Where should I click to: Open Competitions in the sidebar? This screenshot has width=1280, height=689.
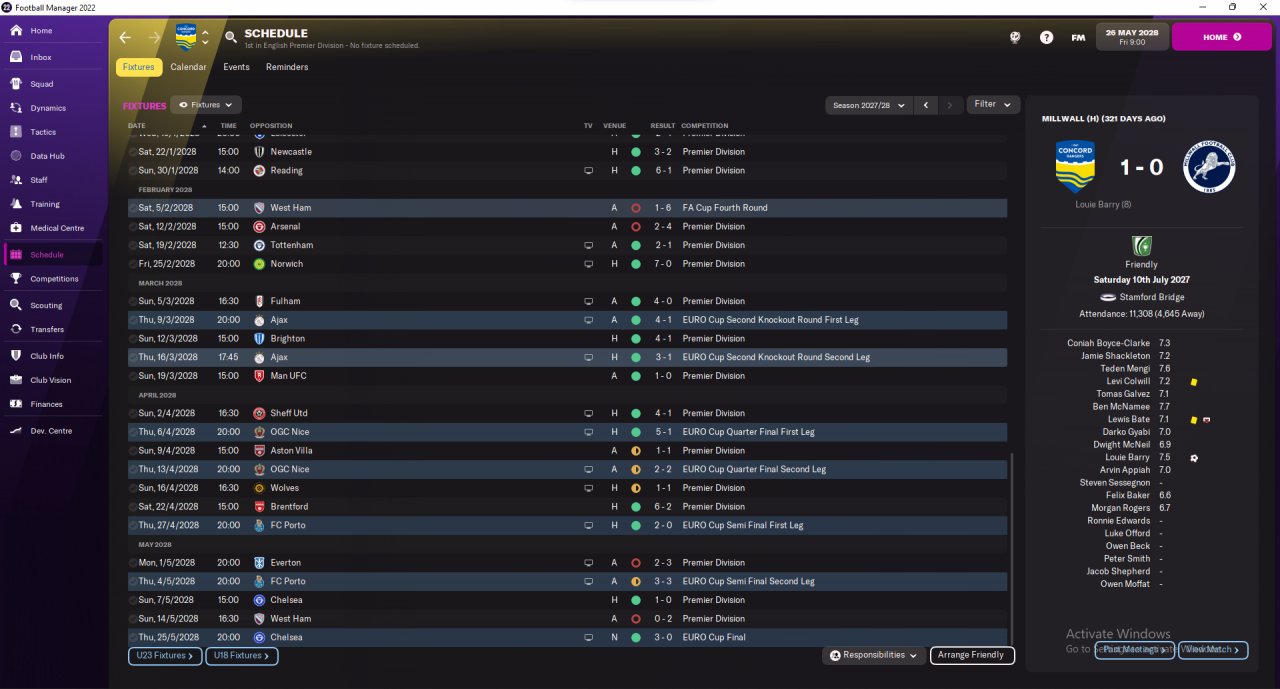coord(54,279)
